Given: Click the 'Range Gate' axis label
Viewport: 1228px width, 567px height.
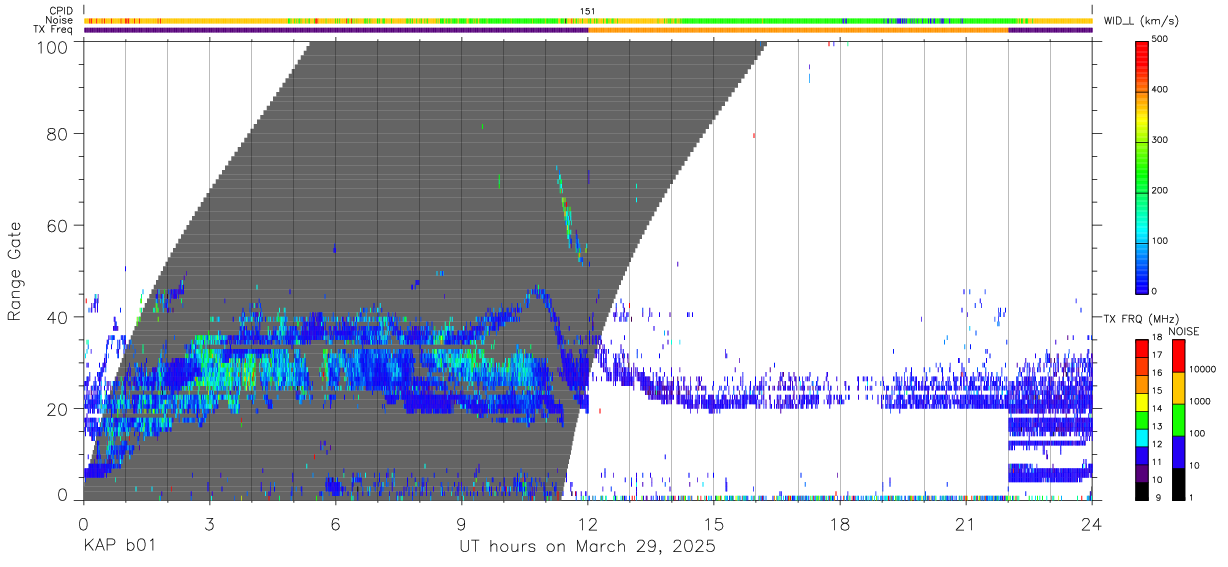Looking at the screenshot, I should pyautogui.click(x=15, y=271).
